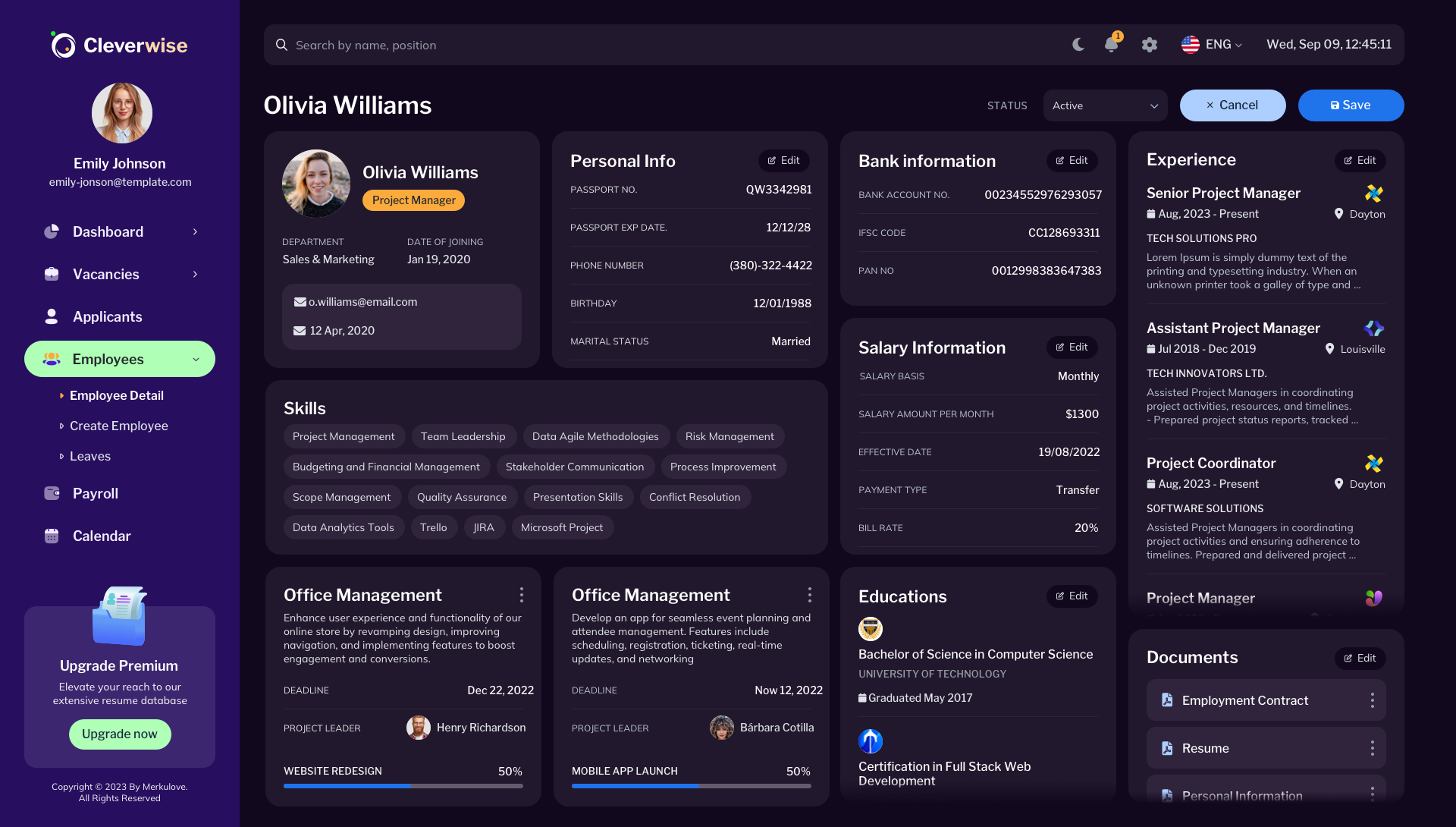Image resolution: width=1456 pixels, height=827 pixels.
Task: Click the Applicants person icon in sidebar
Action: [52, 316]
